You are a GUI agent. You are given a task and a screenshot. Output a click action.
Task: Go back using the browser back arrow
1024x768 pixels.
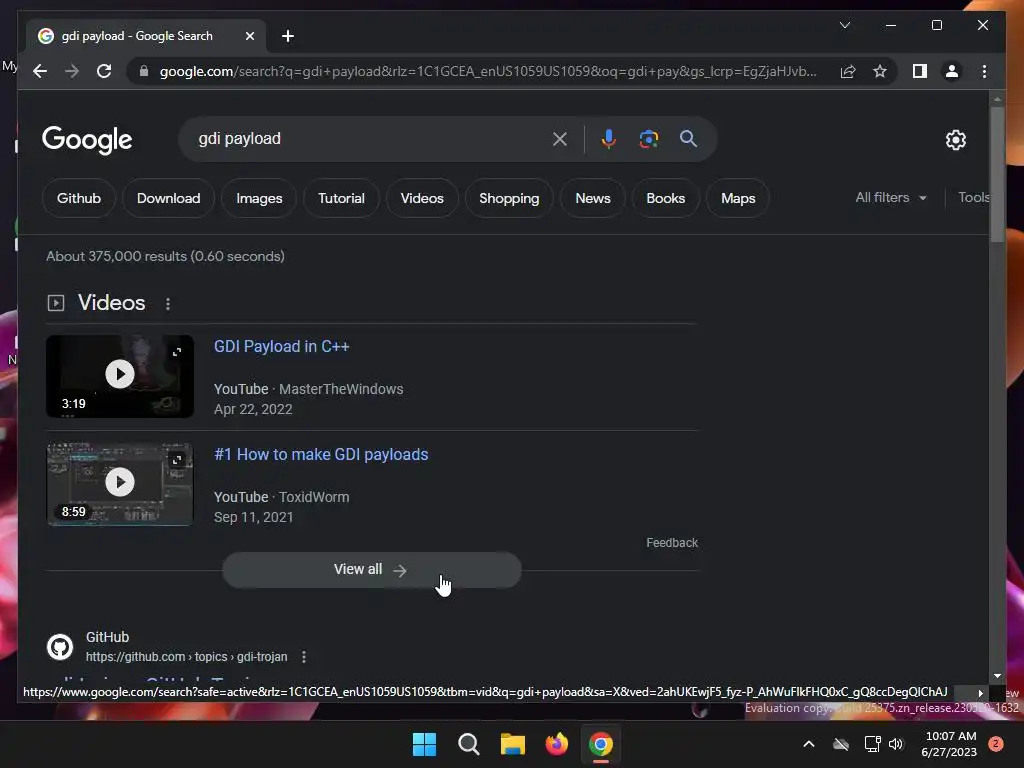[x=40, y=71]
